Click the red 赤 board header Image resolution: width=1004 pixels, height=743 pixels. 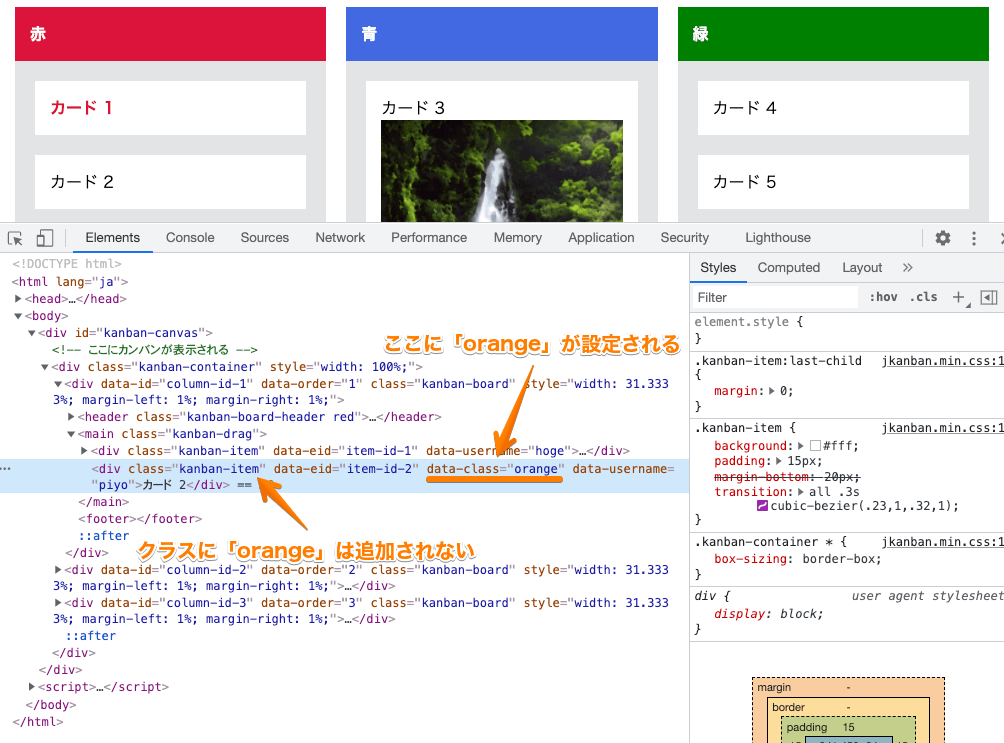(170, 34)
